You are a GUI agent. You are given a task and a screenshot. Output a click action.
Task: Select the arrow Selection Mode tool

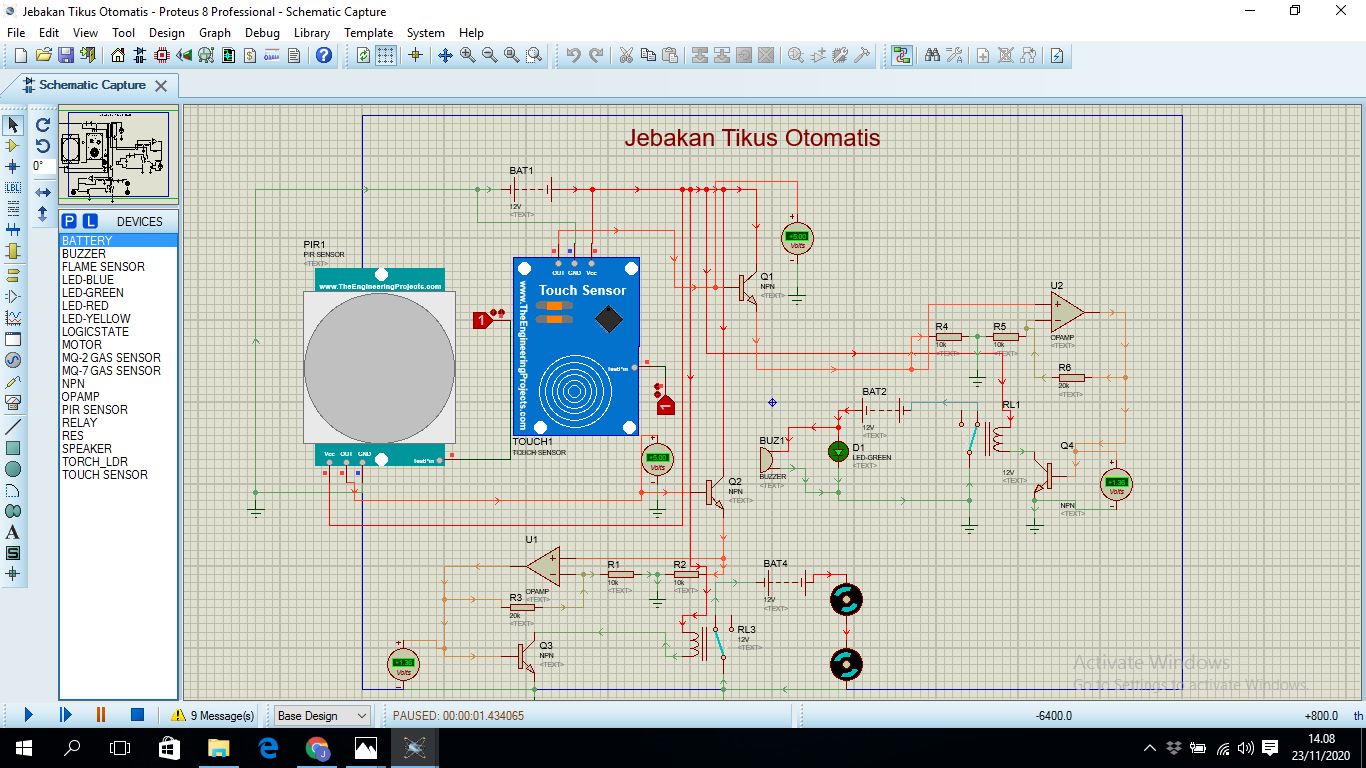click(x=13, y=125)
